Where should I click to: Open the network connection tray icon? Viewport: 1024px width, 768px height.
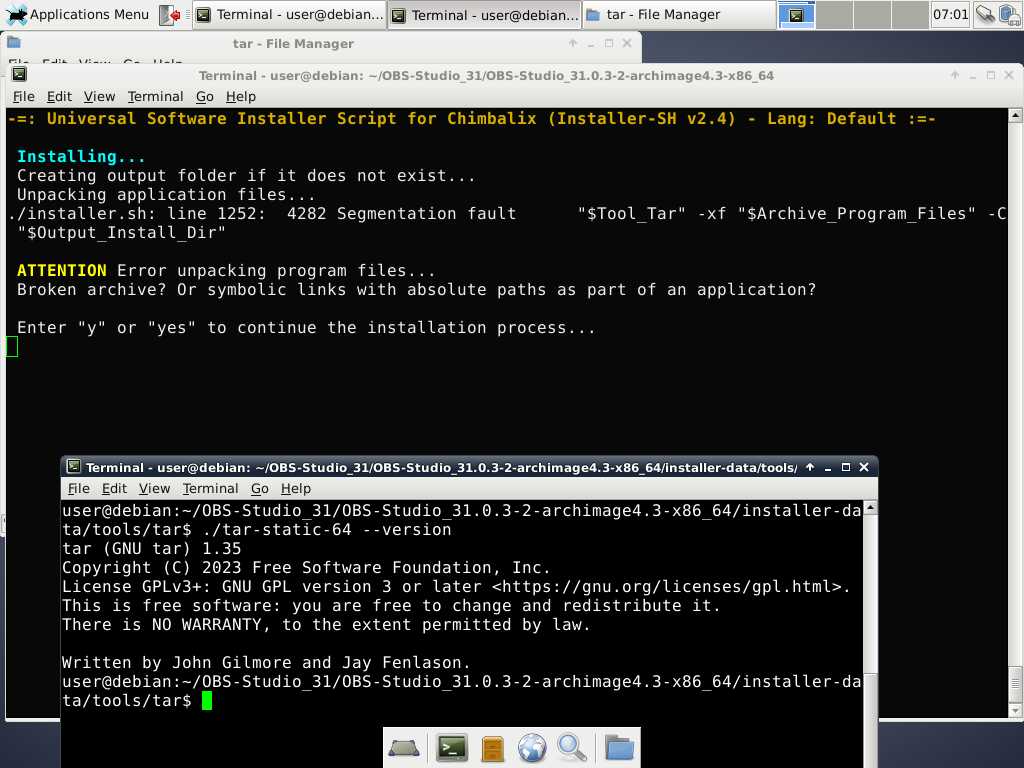tap(985, 14)
